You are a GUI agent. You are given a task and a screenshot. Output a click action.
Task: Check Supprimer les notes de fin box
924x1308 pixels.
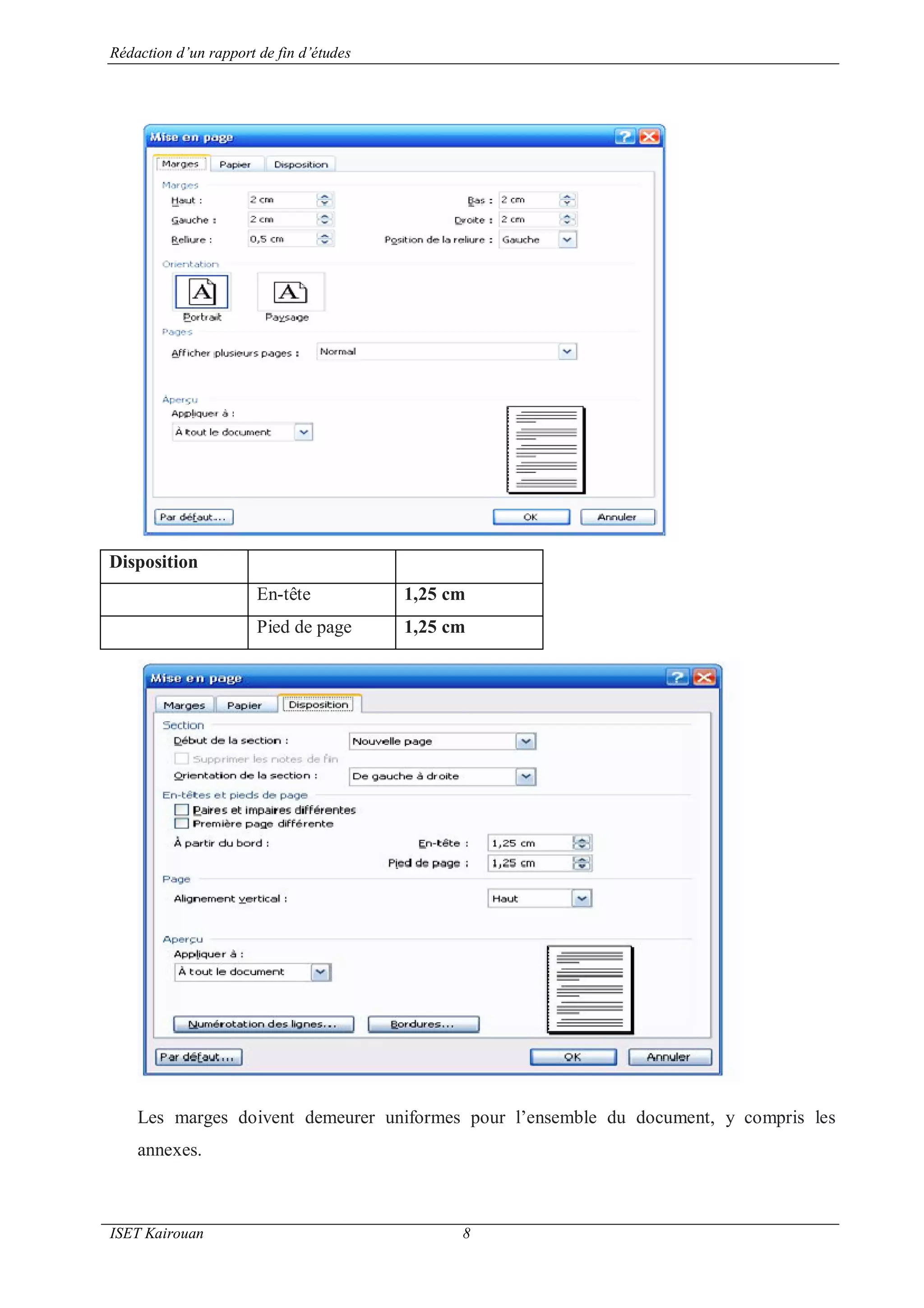click(x=182, y=758)
